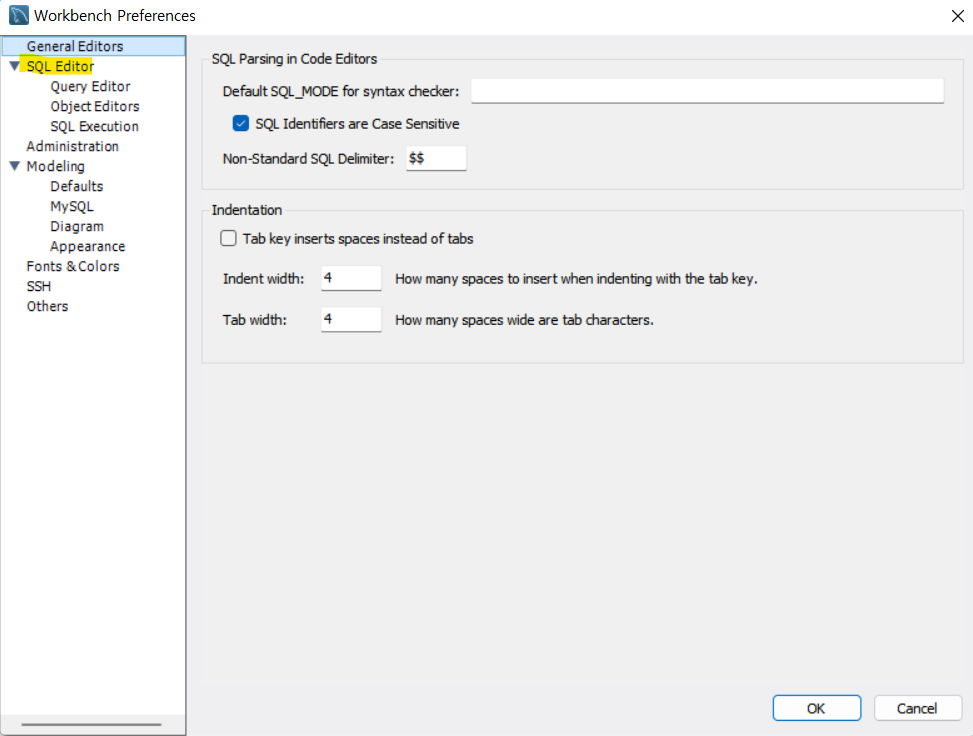Click 'How many spaces wide are tab characters.' text
973x736 pixels.
pyautogui.click(x=524, y=320)
